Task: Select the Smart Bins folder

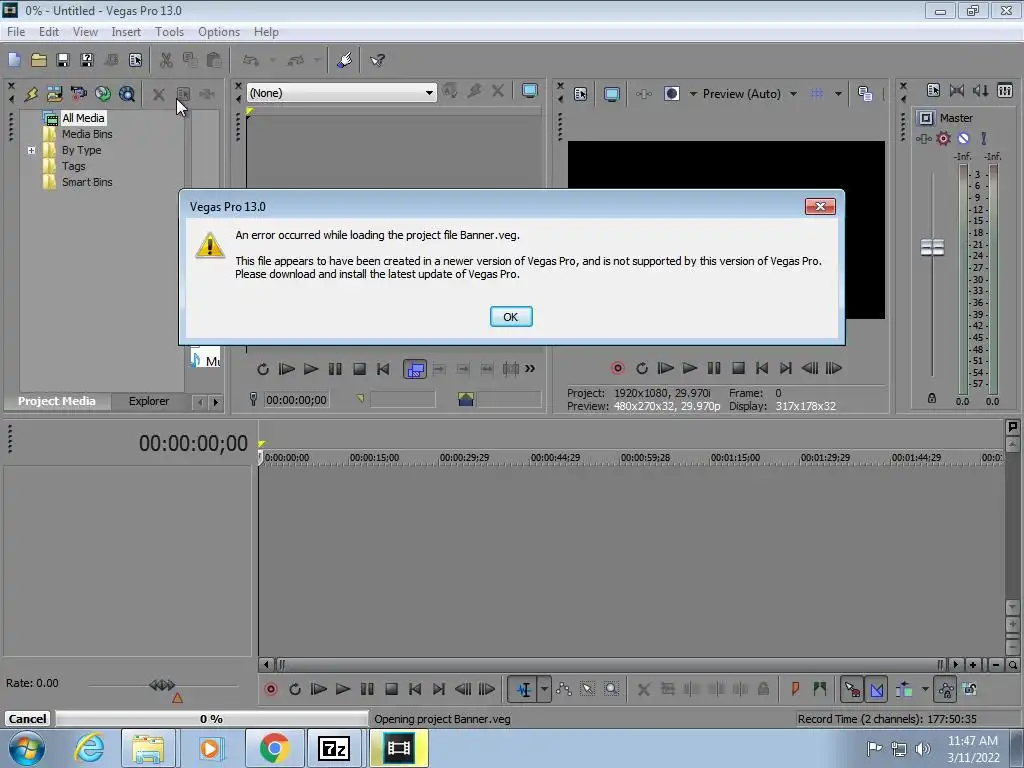Action: pyautogui.click(x=87, y=182)
